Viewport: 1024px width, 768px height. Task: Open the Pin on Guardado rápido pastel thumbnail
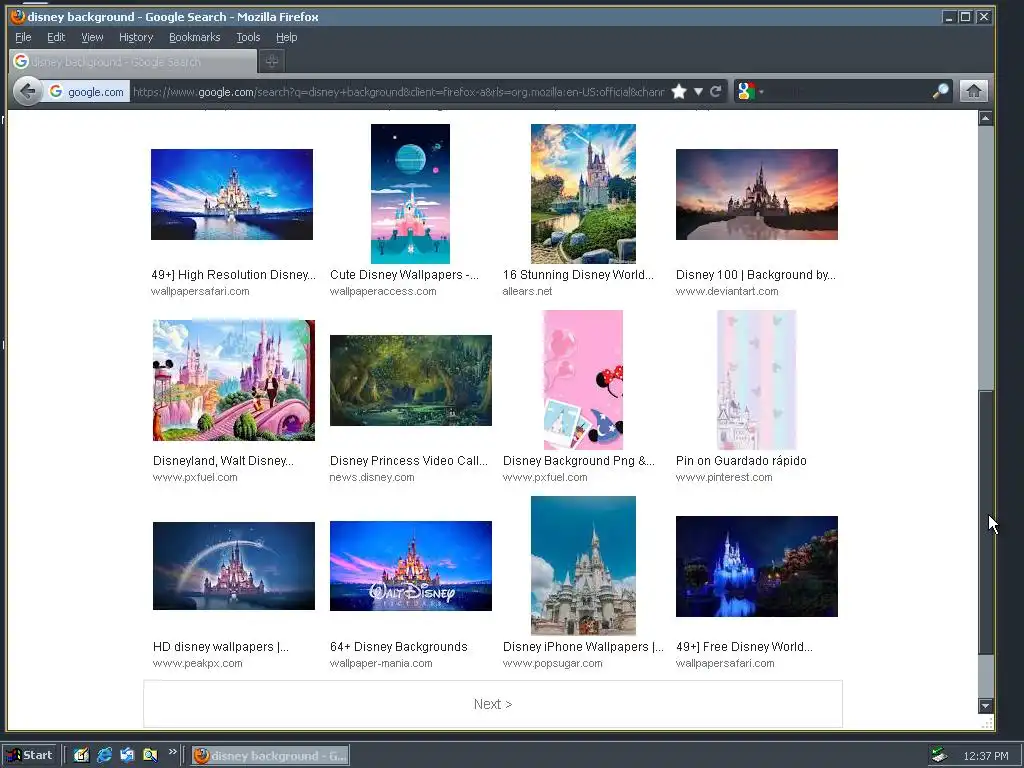(757, 380)
